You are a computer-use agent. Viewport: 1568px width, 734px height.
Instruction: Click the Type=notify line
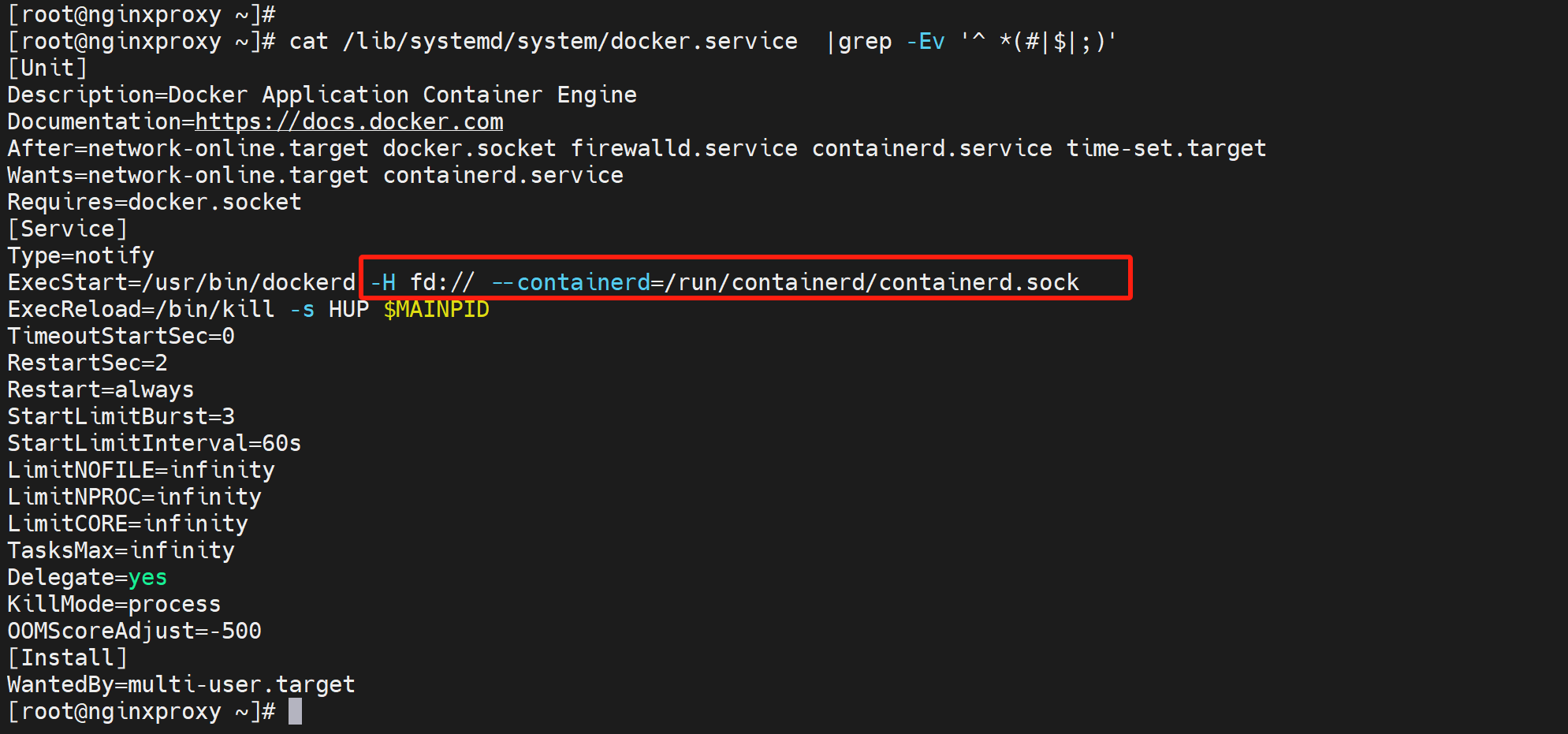(80, 255)
